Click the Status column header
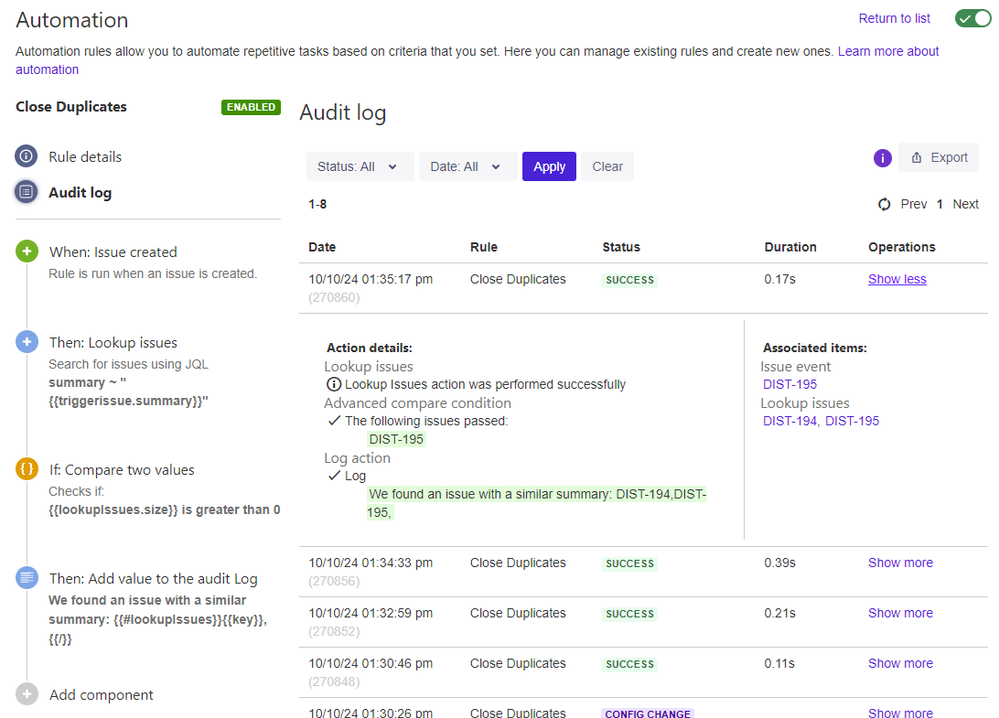The height and width of the screenshot is (718, 999). [621, 247]
